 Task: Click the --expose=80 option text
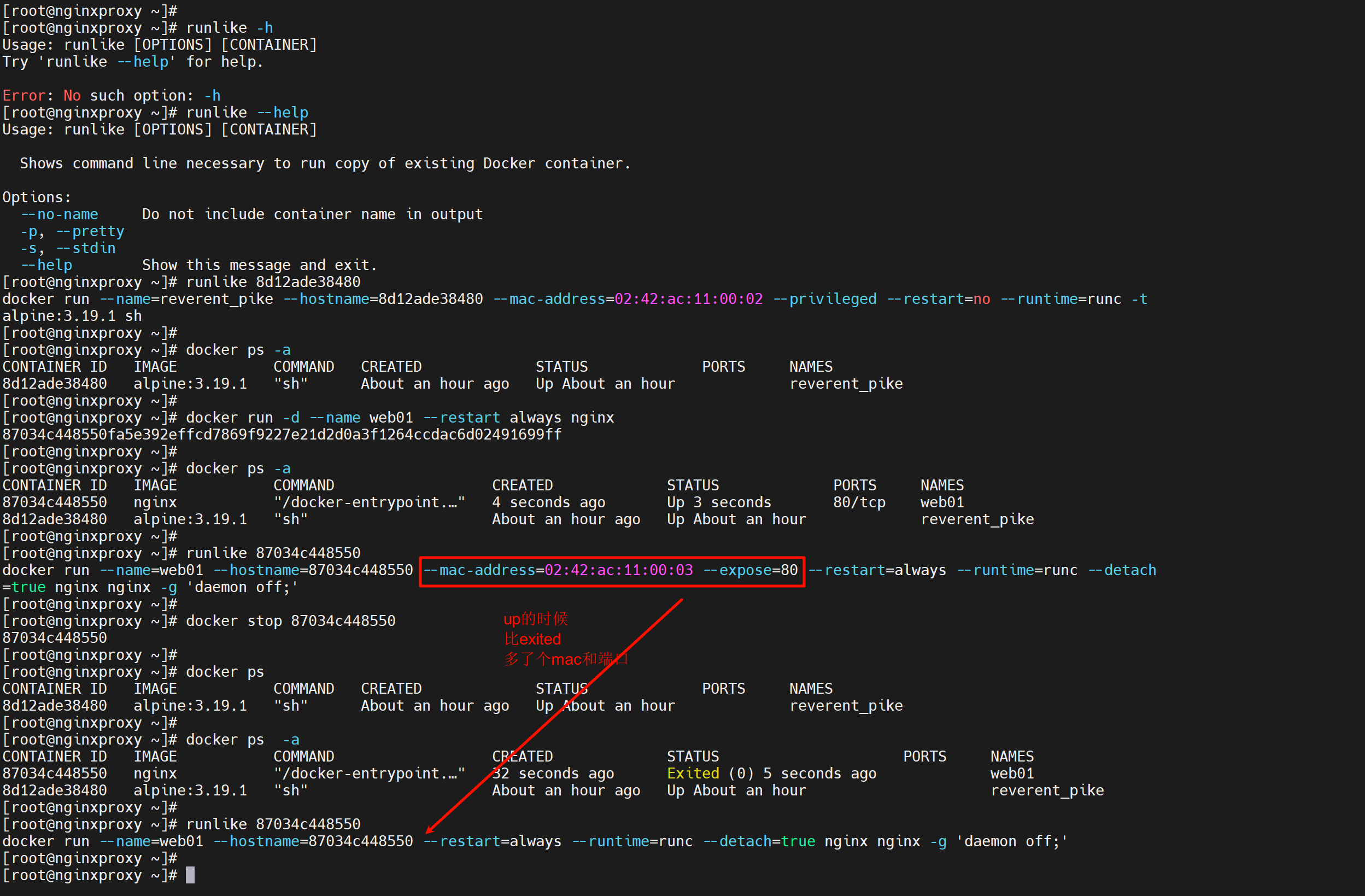click(750, 570)
